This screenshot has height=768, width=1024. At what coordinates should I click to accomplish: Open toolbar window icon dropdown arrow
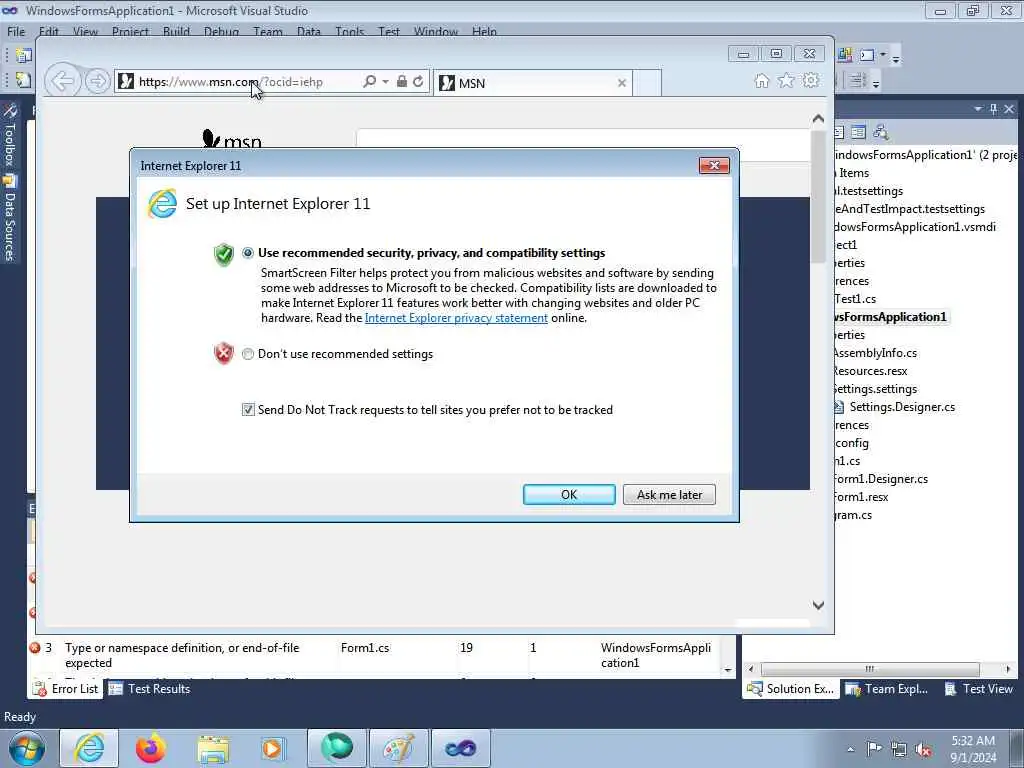click(x=883, y=55)
